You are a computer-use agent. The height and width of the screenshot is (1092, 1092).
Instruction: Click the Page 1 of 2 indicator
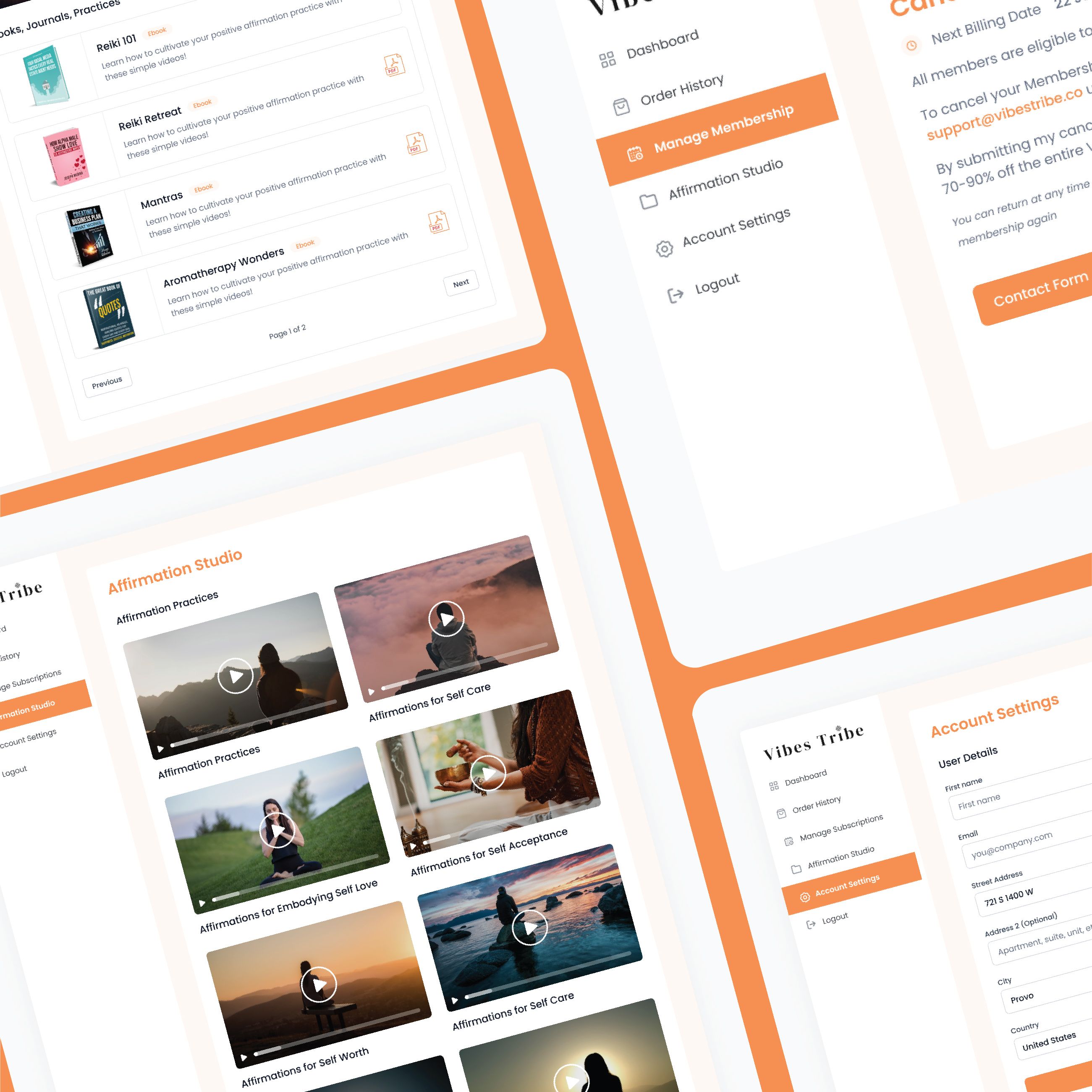point(287,331)
